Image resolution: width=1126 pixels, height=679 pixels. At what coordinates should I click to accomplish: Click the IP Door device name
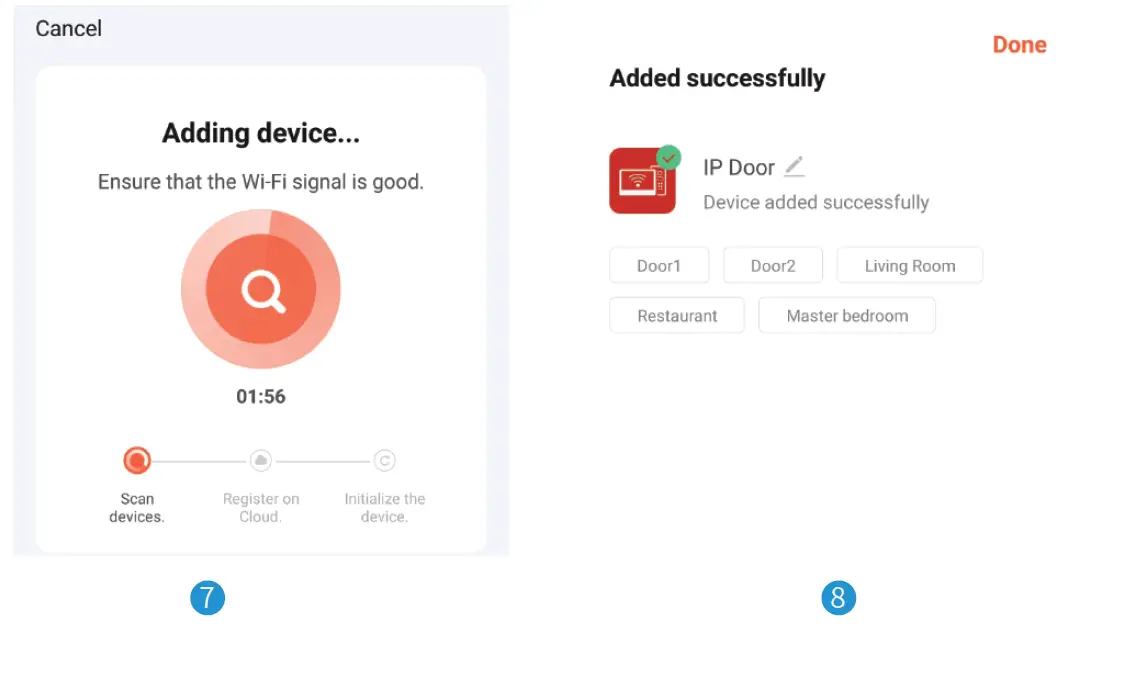[x=739, y=168]
